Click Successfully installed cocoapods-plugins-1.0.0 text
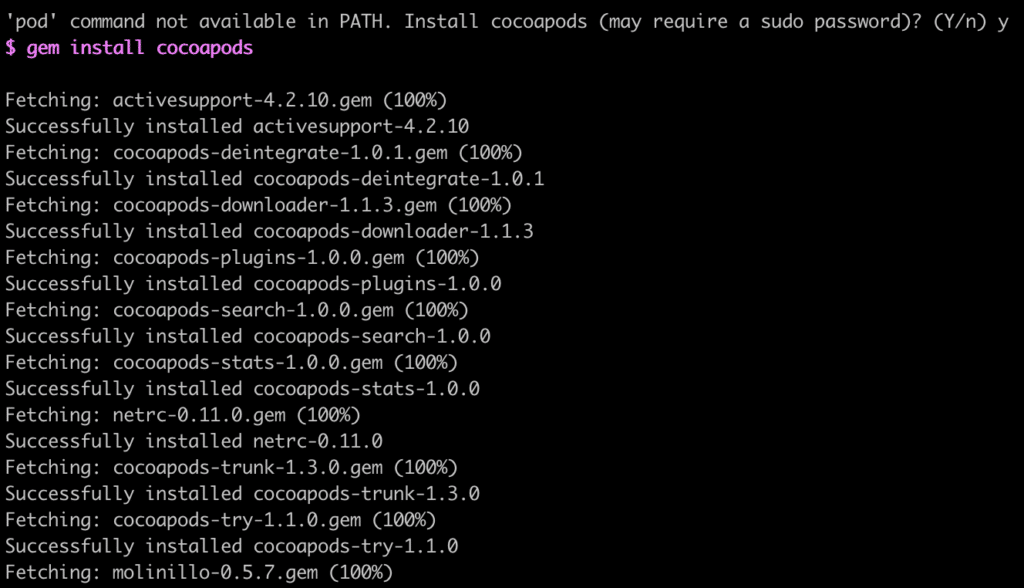Viewport: 1024px width, 588px height. pyautogui.click(x=253, y=284)
